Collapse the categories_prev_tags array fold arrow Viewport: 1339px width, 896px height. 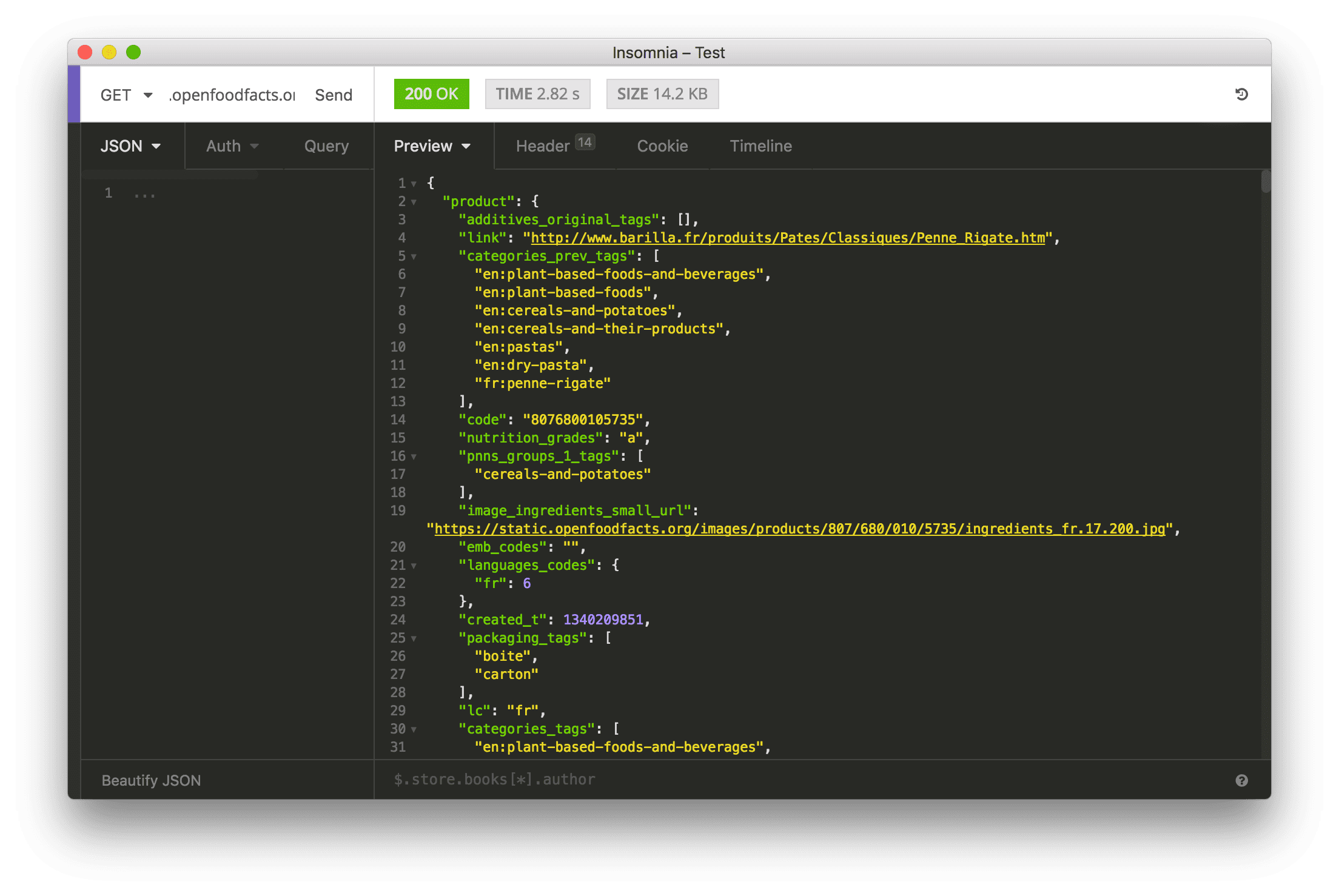click(414, 256)
